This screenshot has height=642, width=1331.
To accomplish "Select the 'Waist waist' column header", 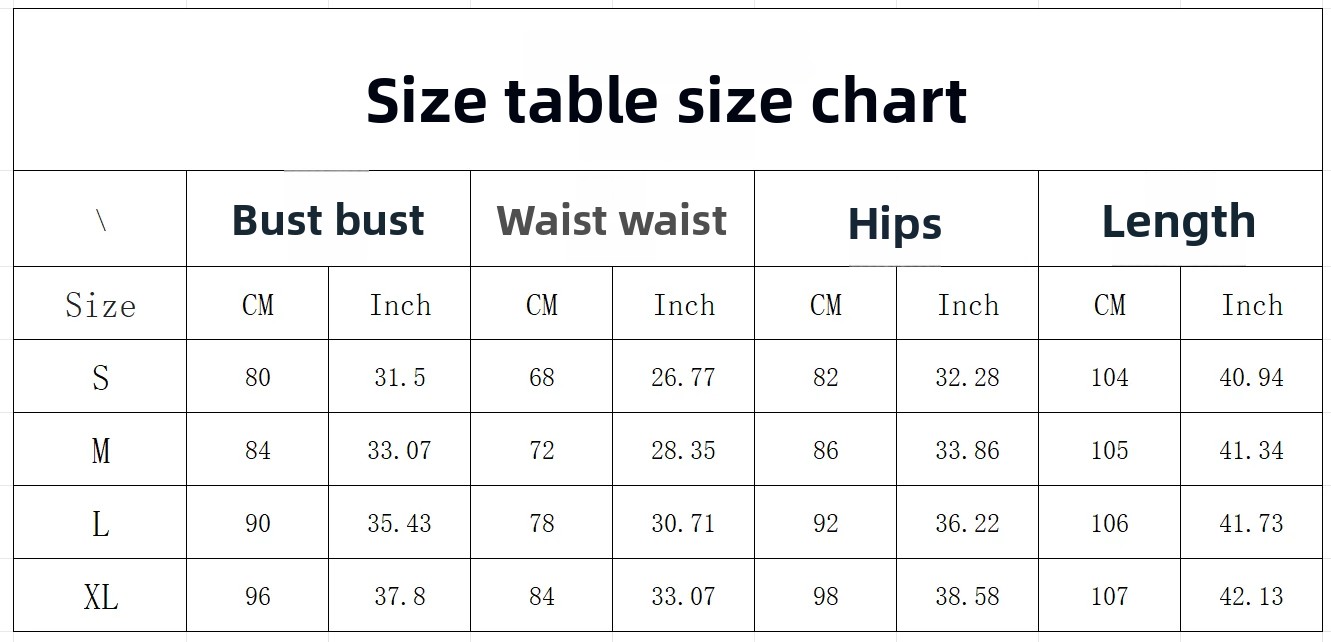I will (612, 220).
